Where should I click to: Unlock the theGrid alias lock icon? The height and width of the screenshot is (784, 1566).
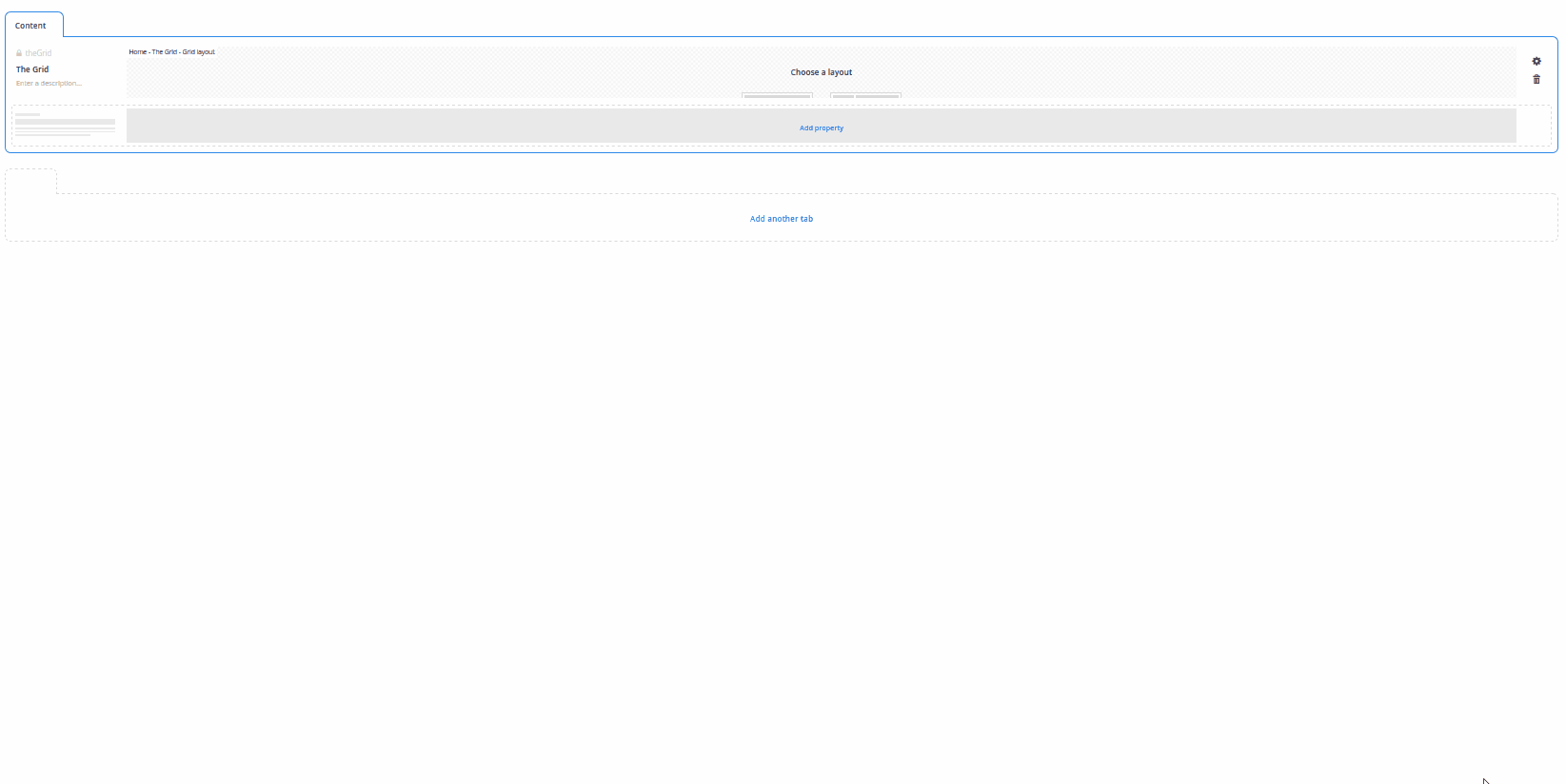(19, 53)
